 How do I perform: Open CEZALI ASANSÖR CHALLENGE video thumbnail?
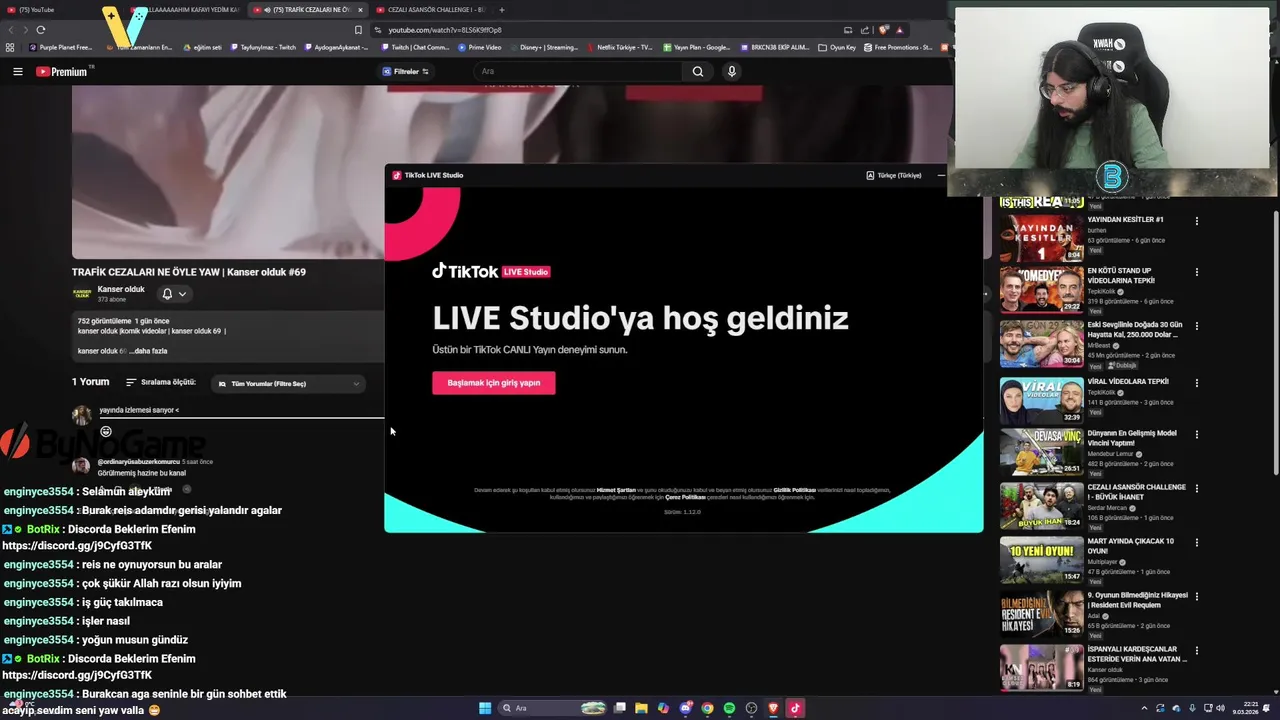coord(1041,506)
